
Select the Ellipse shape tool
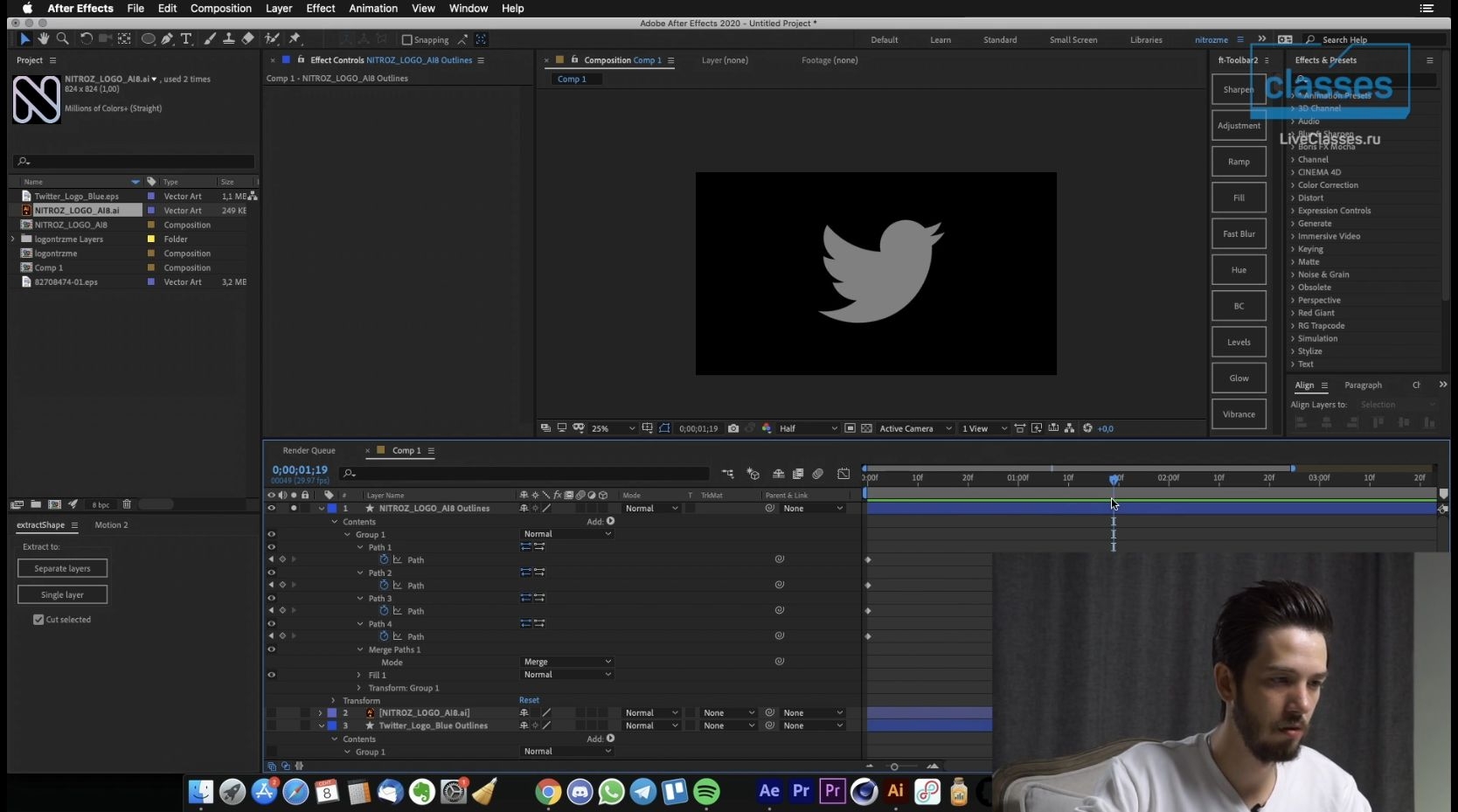coord(148,39)
